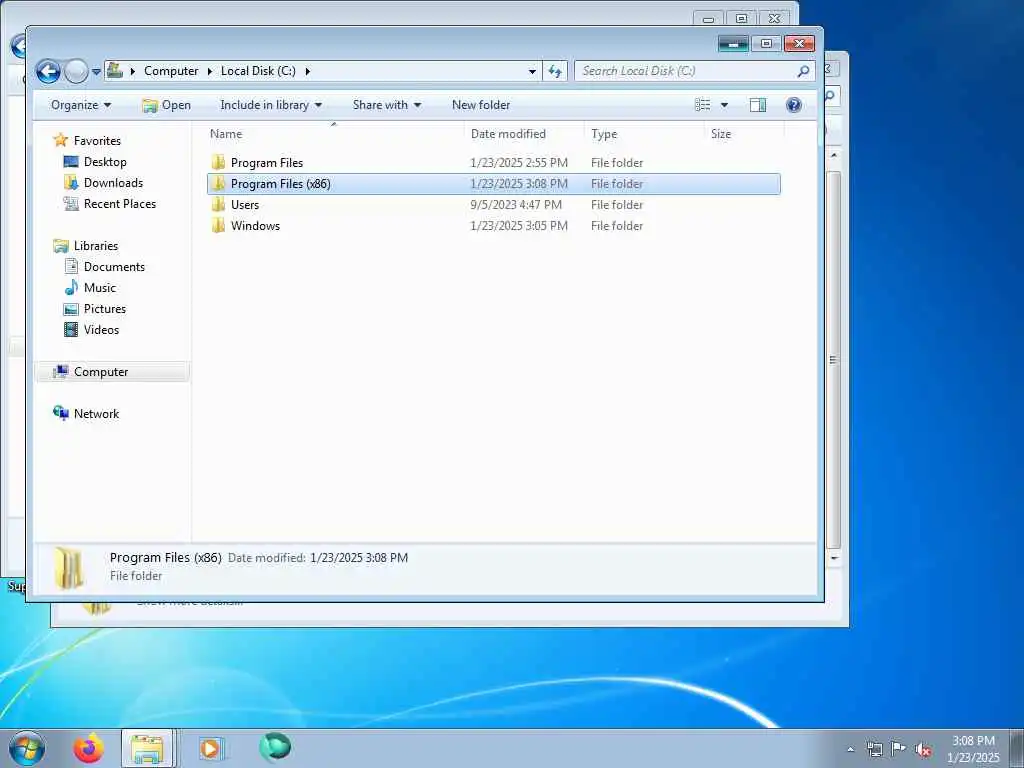The width and height of the screenshot is (1024, 768).
Task: Open the Videos library
Action: point(101,329)
